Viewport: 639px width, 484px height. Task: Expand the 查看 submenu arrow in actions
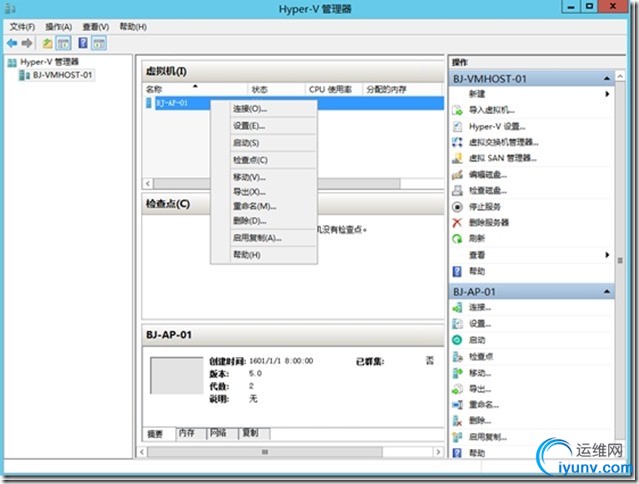607,255
